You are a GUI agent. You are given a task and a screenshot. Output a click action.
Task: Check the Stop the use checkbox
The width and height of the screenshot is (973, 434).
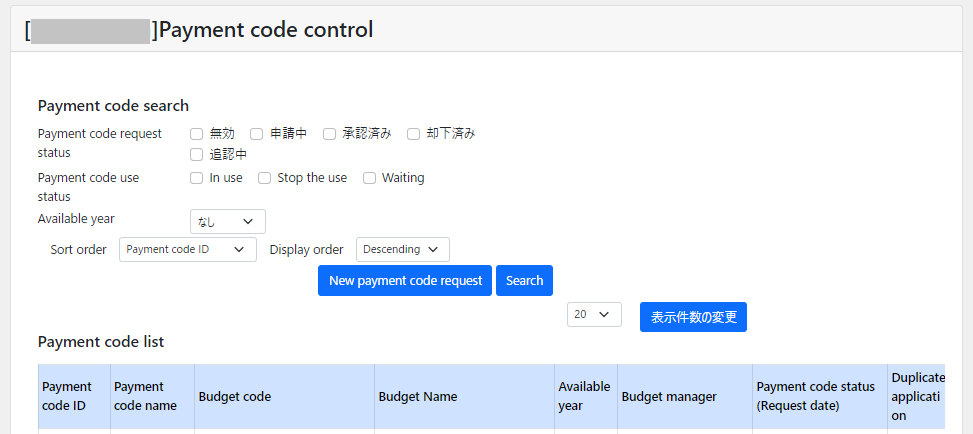tap(265, 178)
